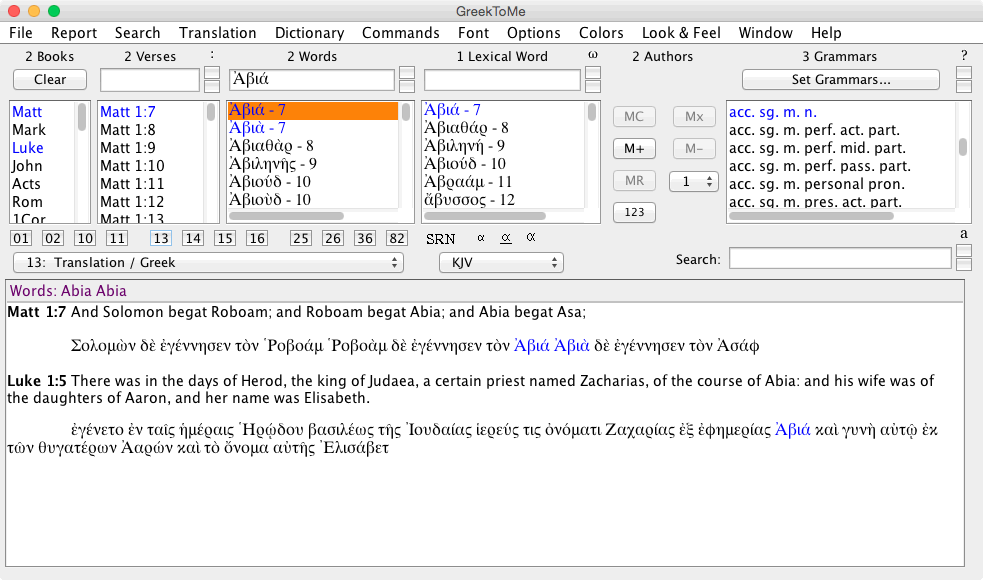Click the Clear button

pyautogui.click(x=49, y=79)
